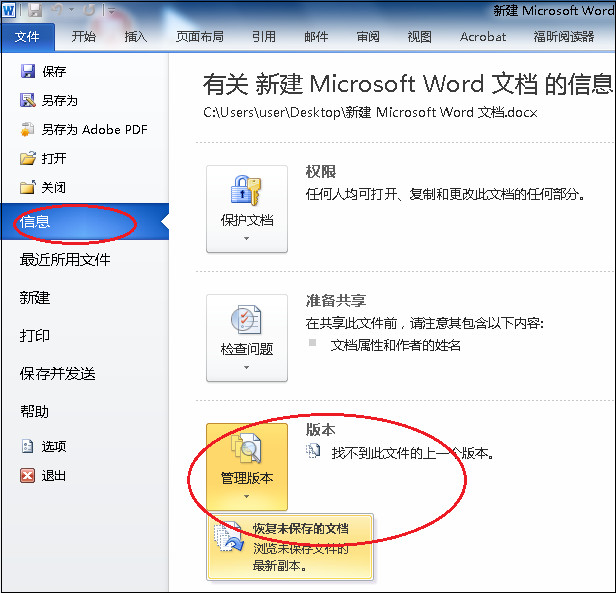Expand the 检查问题 dropdown arrow
This screenshot has height=593, width=616.
click(247, 367)
